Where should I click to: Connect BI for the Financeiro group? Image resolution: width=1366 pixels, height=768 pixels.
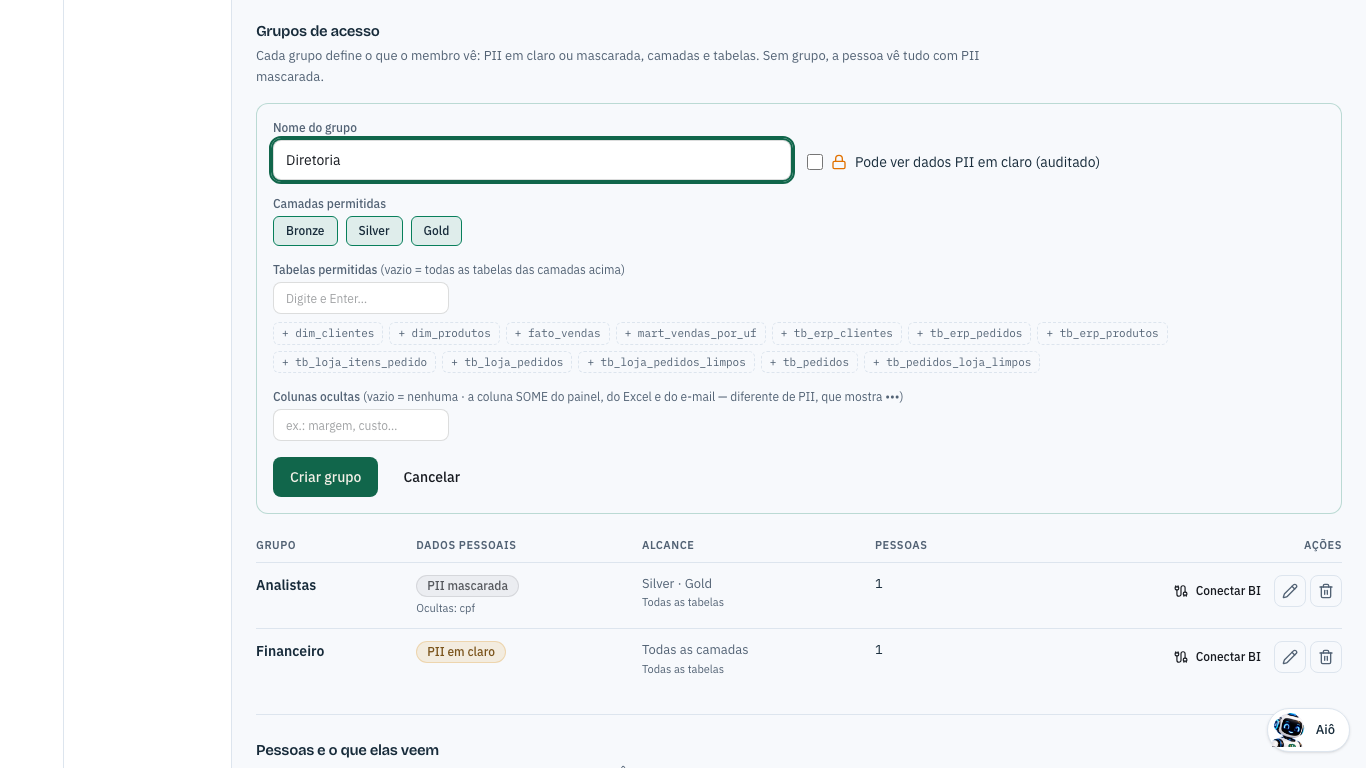(x=1217, y=657)
